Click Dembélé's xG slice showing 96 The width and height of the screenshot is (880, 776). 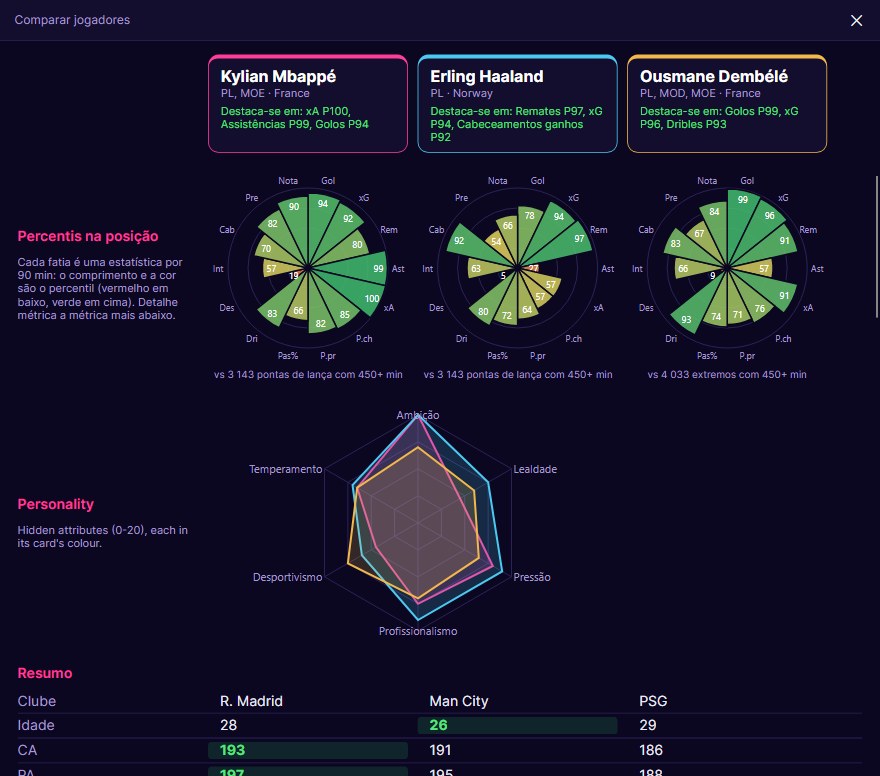coord(764,224)
